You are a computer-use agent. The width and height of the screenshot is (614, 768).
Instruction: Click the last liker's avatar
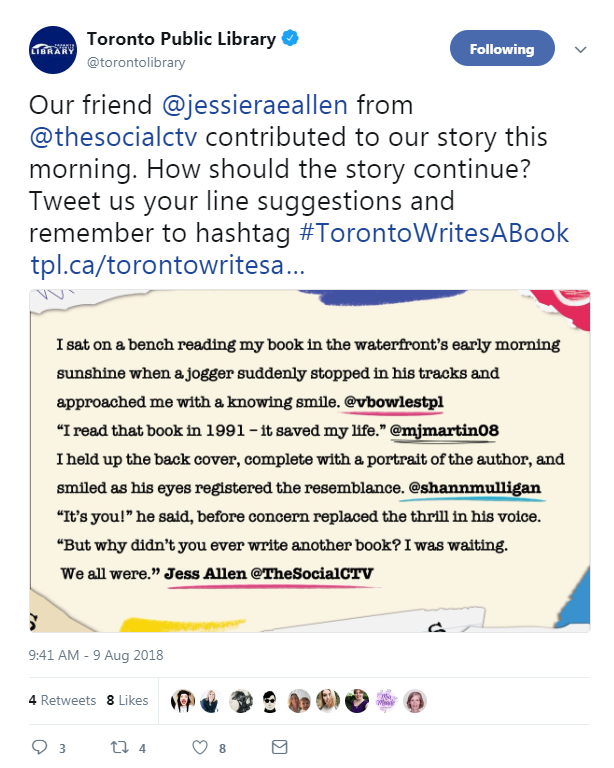point(415,701)
